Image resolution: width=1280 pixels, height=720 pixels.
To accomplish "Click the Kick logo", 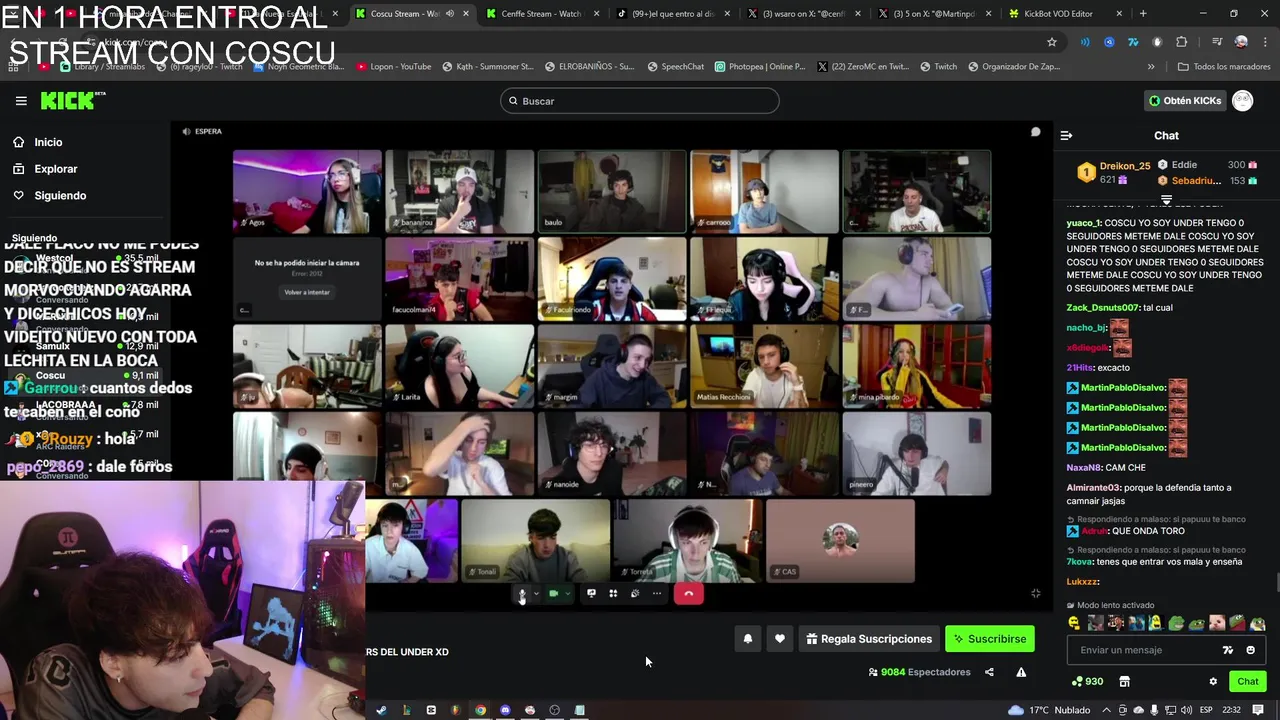I will point(72,101).
